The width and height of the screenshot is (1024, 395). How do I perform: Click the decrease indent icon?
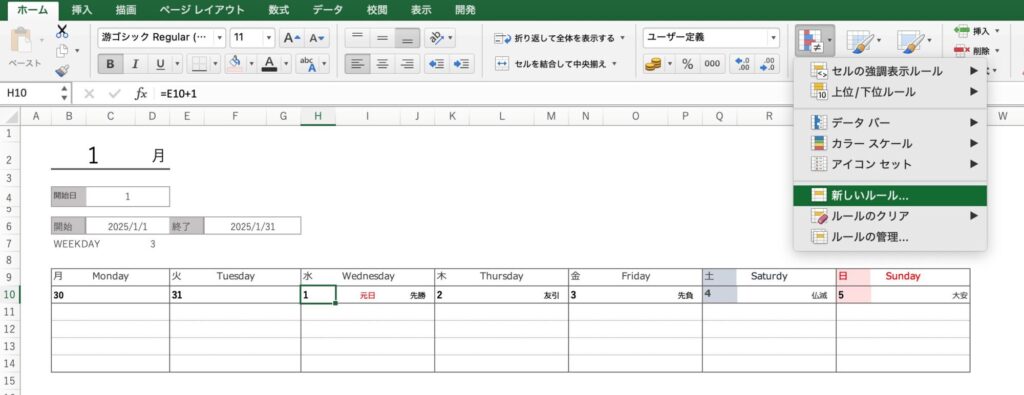437,64
